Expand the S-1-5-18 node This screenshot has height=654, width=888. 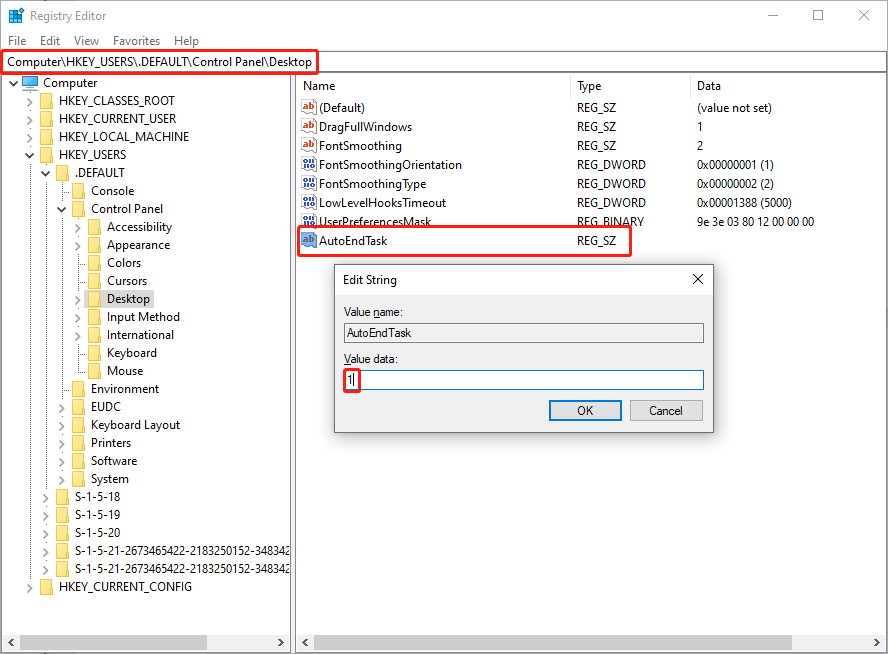pyautogui.click(x=45, y=498)
